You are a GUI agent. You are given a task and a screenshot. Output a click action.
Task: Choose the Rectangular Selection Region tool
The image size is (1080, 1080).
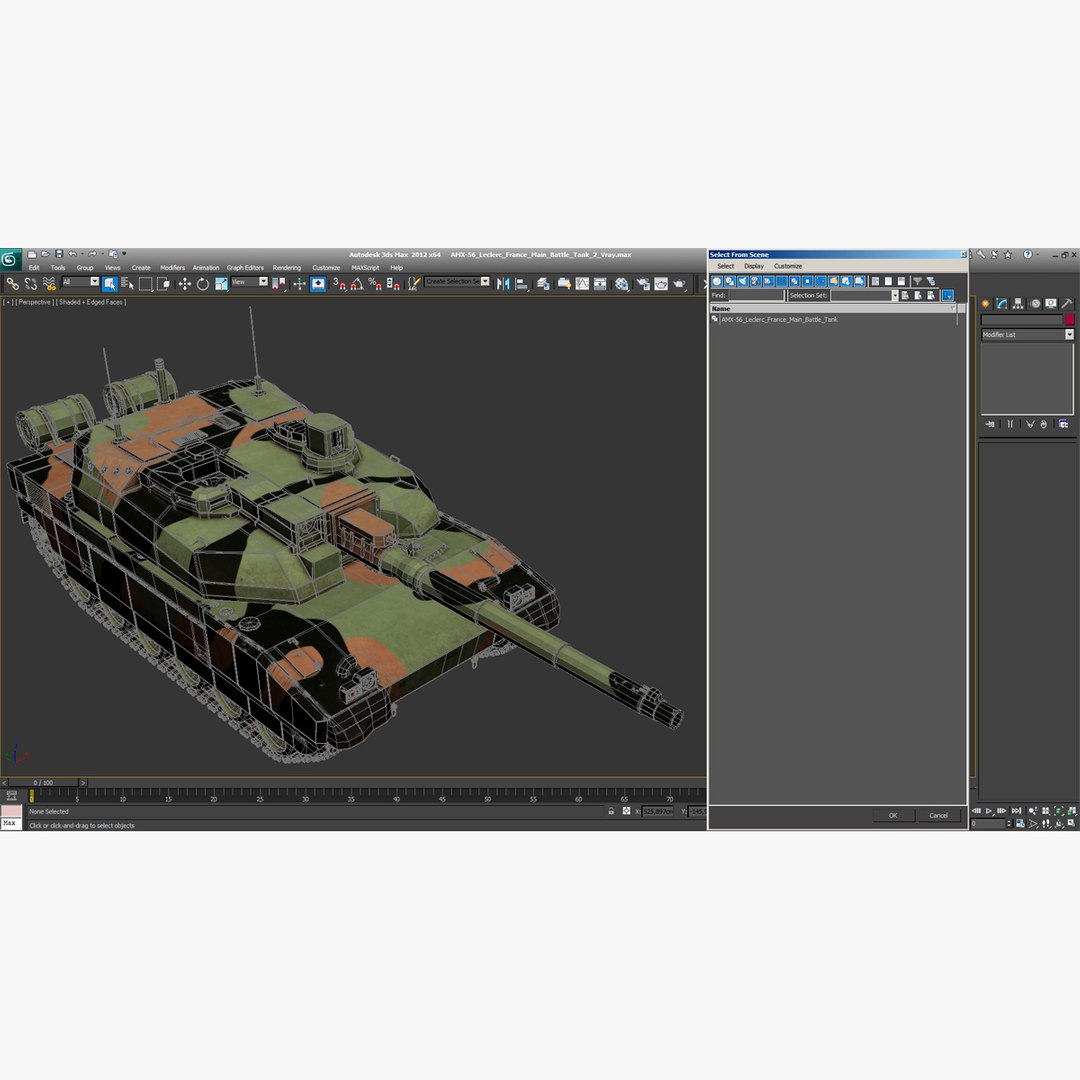click(x=145, y=284)
